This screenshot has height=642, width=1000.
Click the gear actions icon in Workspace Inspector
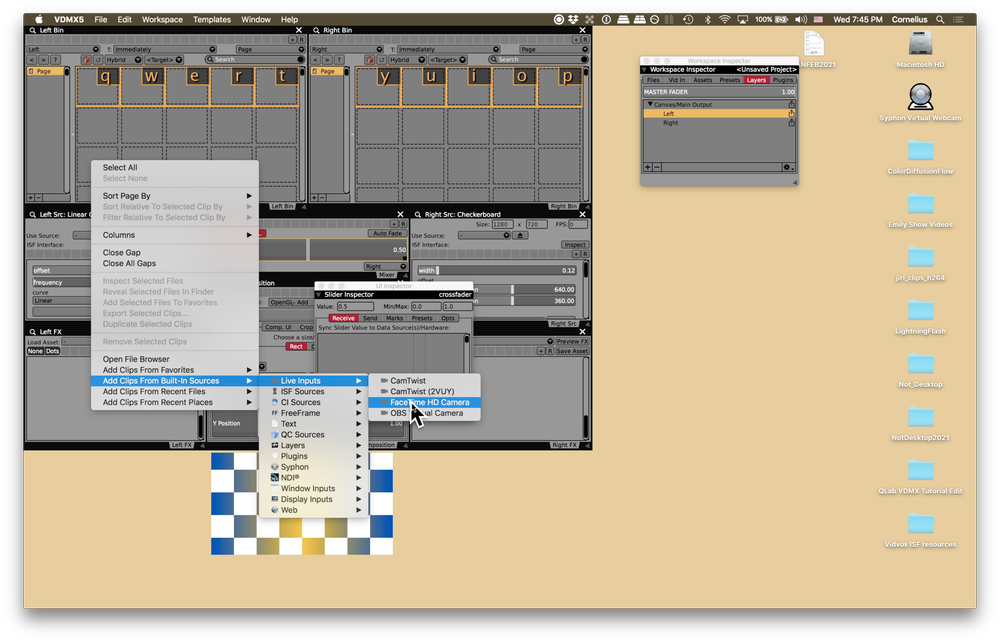(788, 167)
